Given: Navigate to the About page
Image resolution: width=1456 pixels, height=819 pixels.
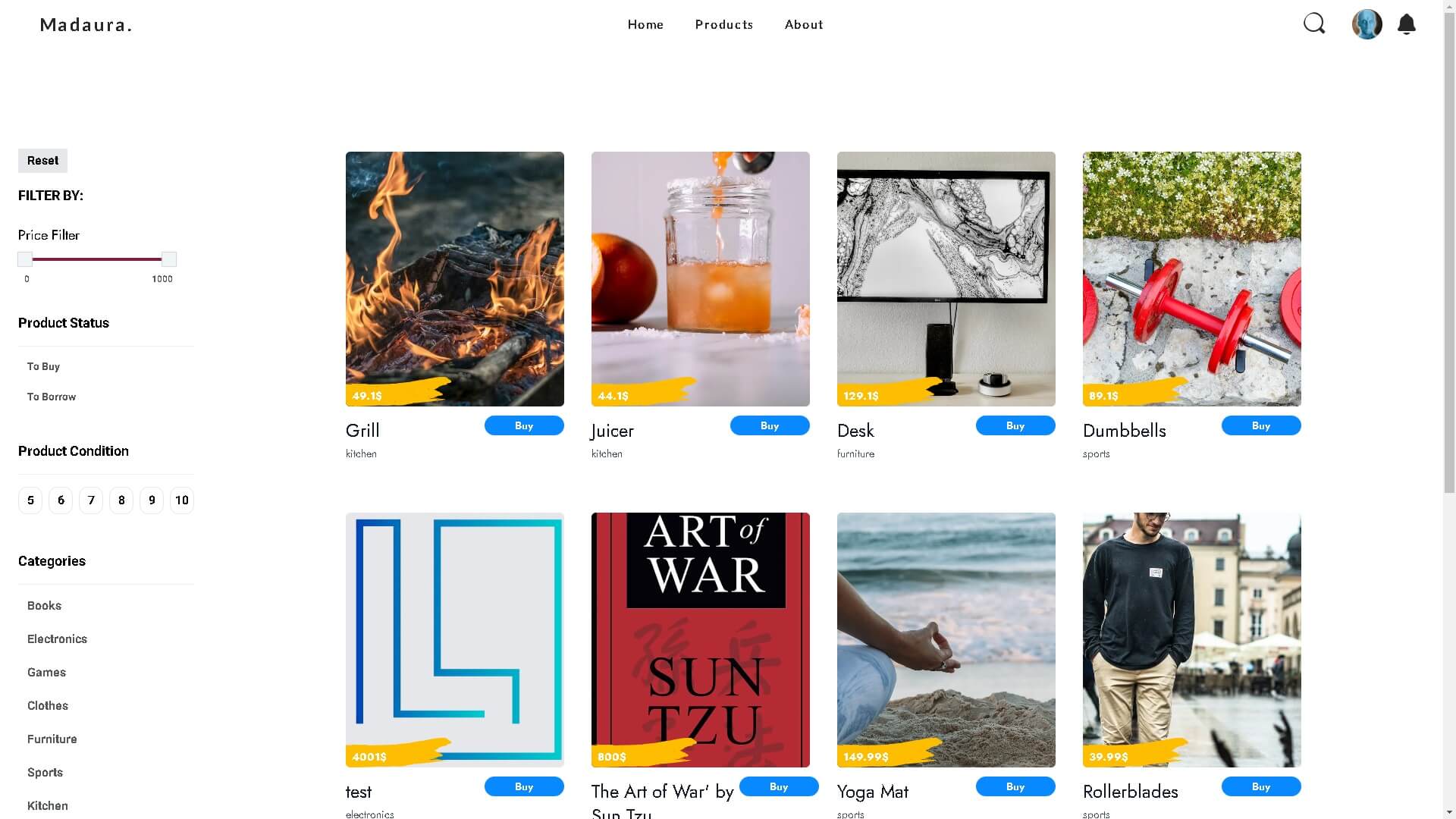Looking at the screenshot, I should click(804, 25).
